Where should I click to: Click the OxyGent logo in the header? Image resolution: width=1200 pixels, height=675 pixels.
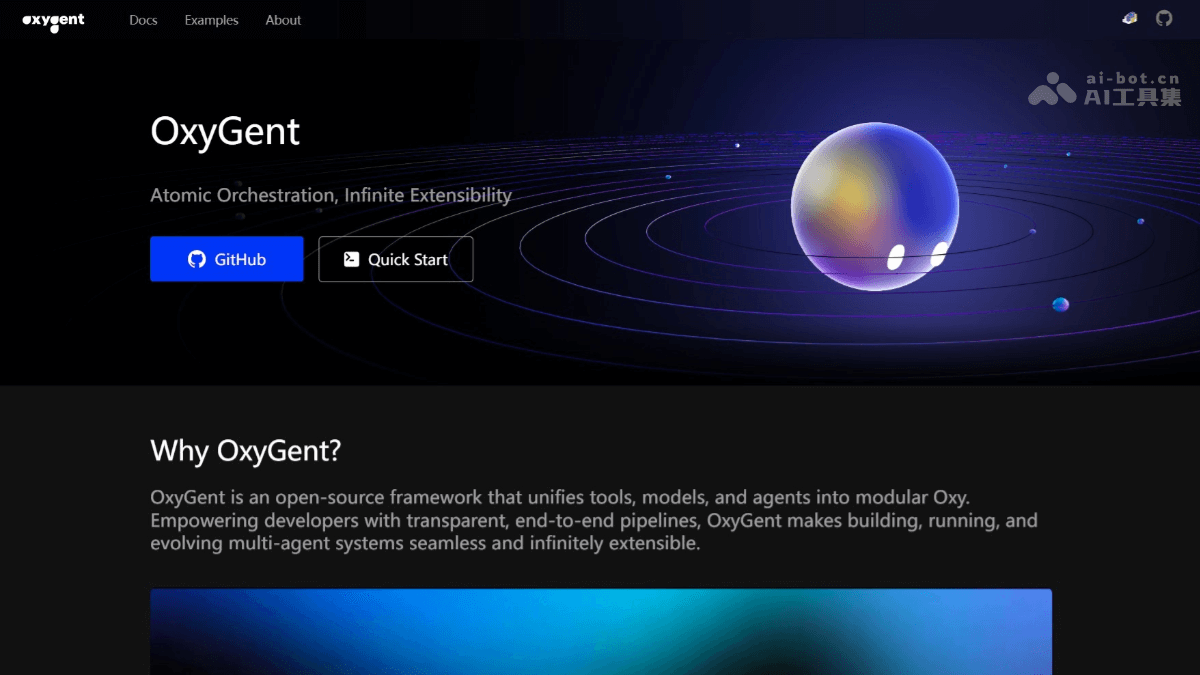click(55, 20)
